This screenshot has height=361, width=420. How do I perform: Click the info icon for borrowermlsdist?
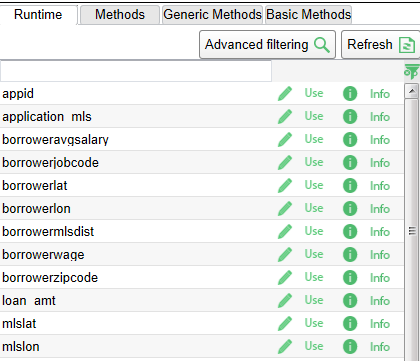click(x=350, y=232)
